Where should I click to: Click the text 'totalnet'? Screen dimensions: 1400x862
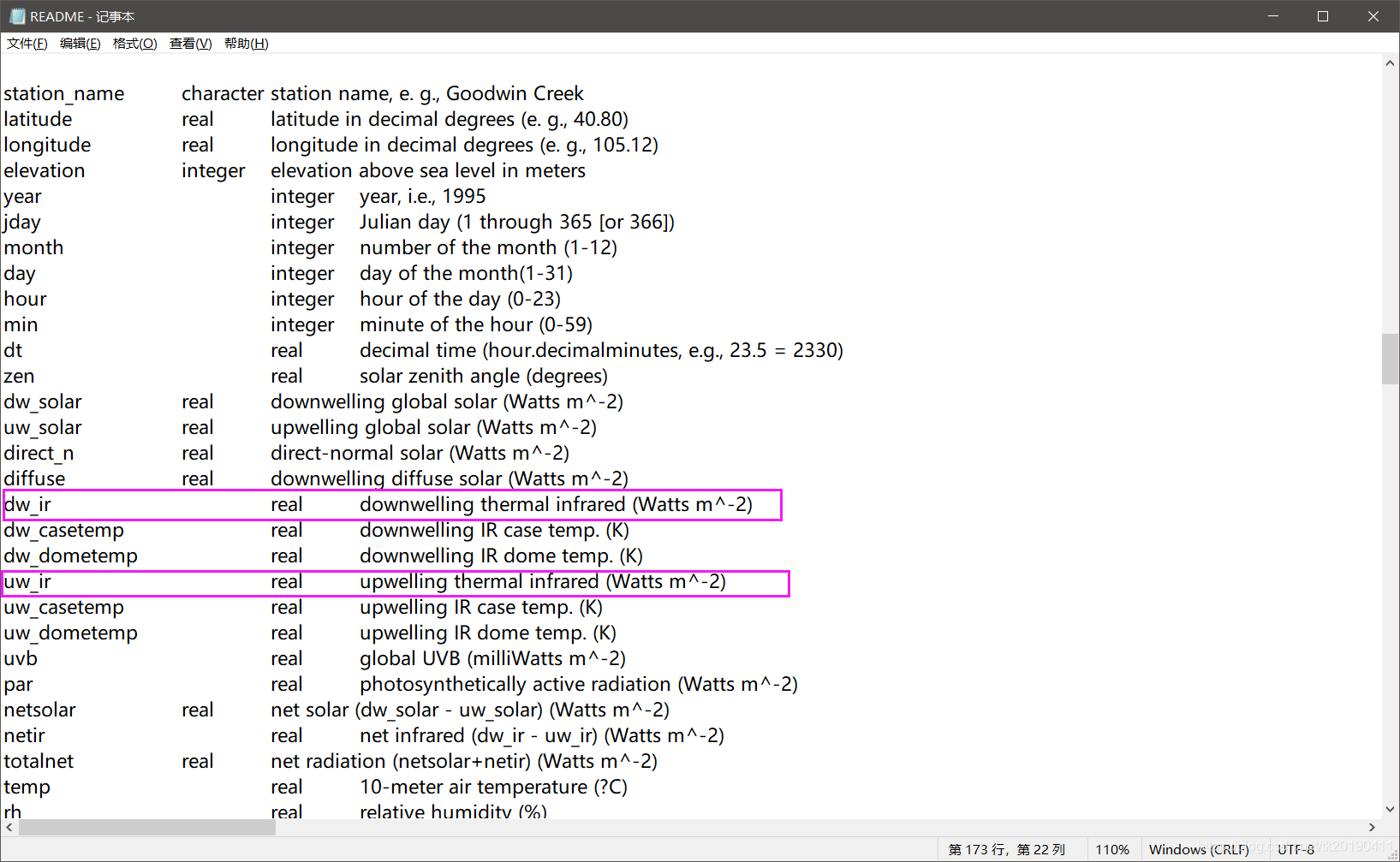[39, 762]
